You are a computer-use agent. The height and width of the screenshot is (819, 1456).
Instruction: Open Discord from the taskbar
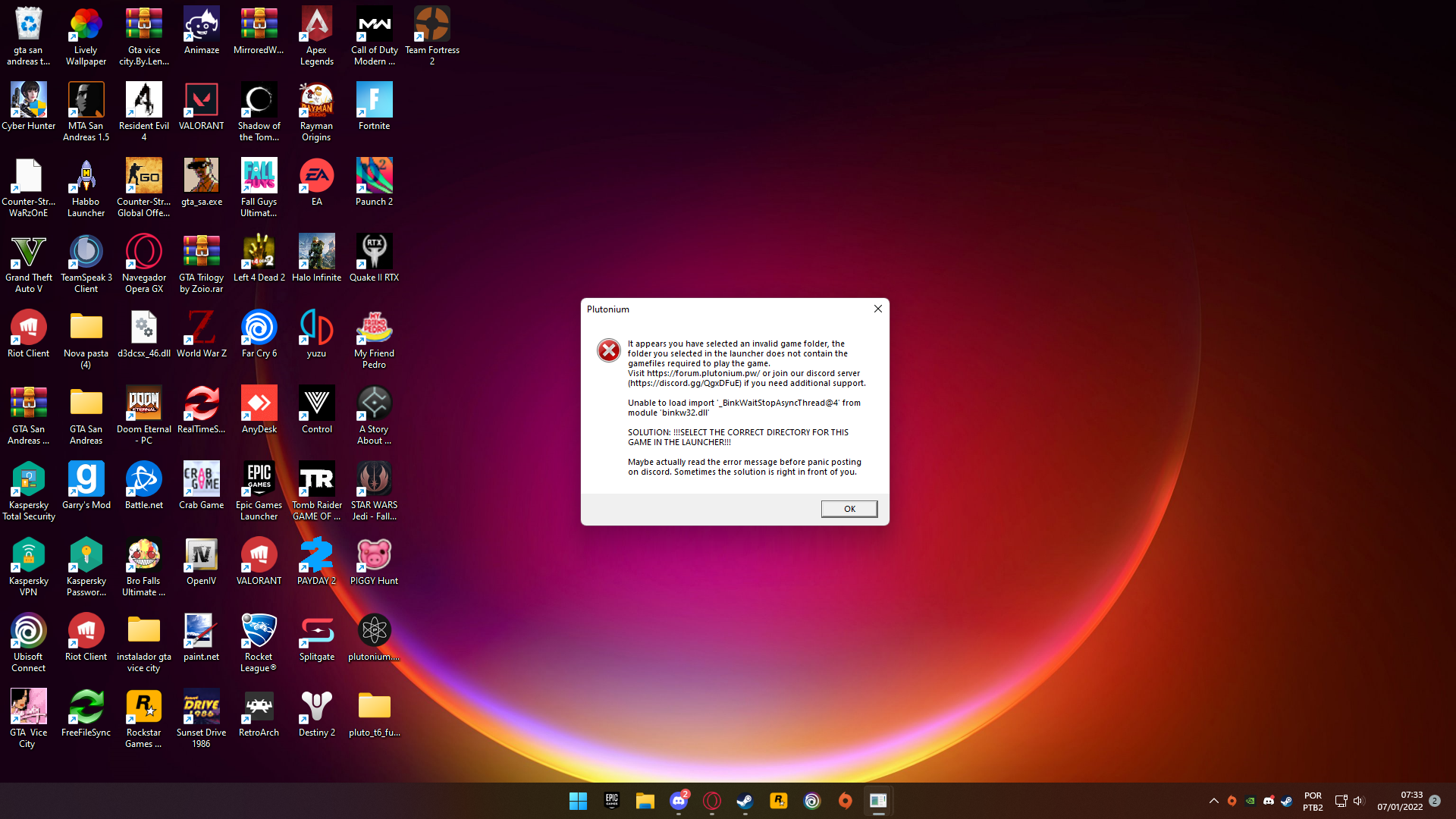679,801
